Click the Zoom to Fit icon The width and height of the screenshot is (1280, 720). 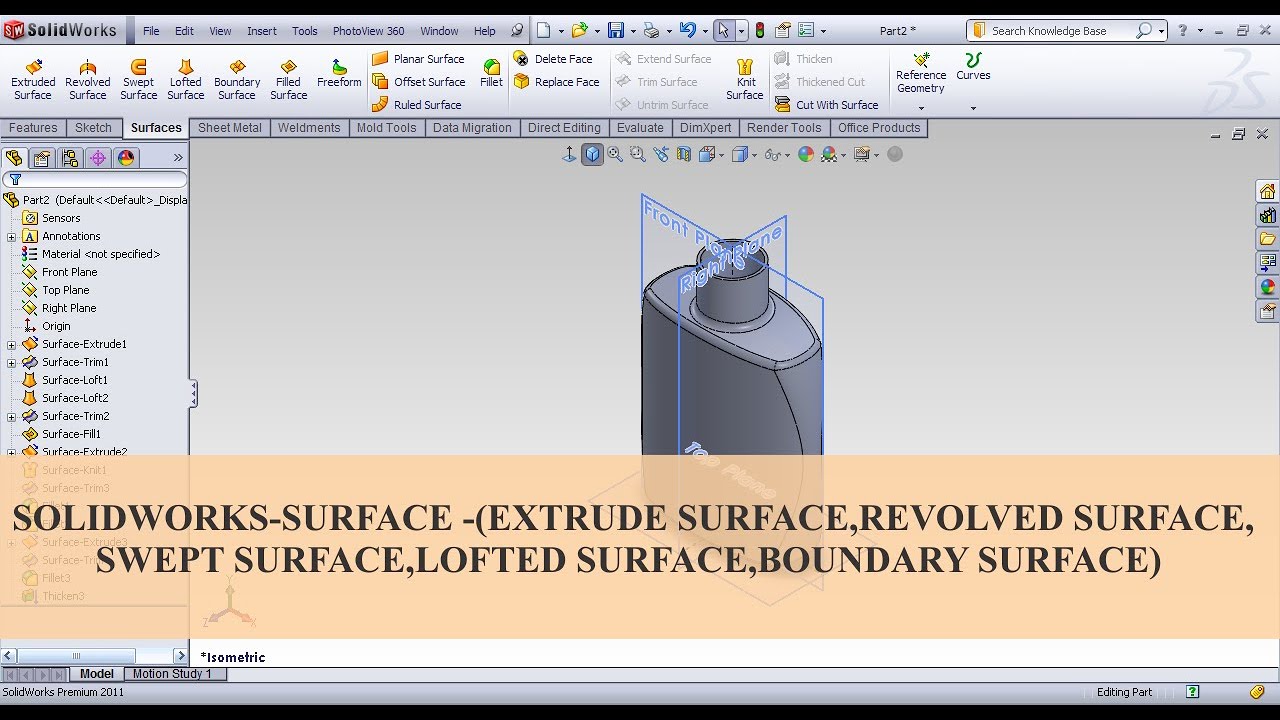(x=615, y=154)
